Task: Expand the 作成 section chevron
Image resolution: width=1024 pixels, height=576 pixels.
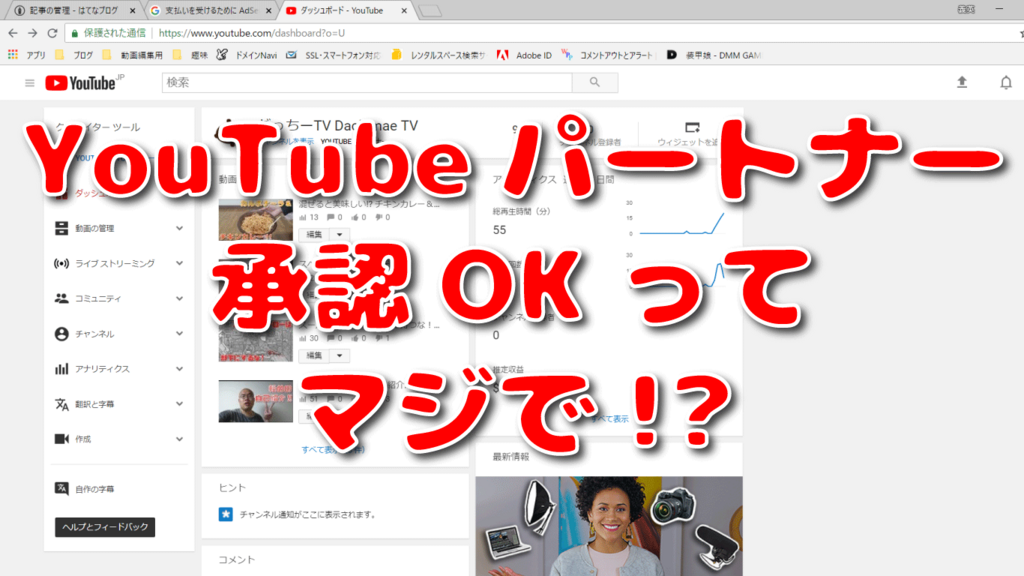Action: 180,439
